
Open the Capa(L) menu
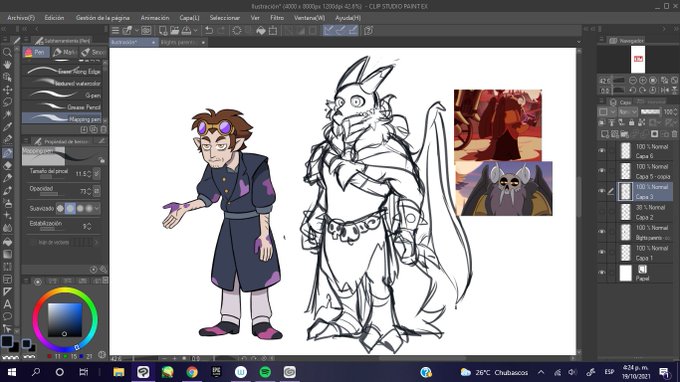click(190, 18)
